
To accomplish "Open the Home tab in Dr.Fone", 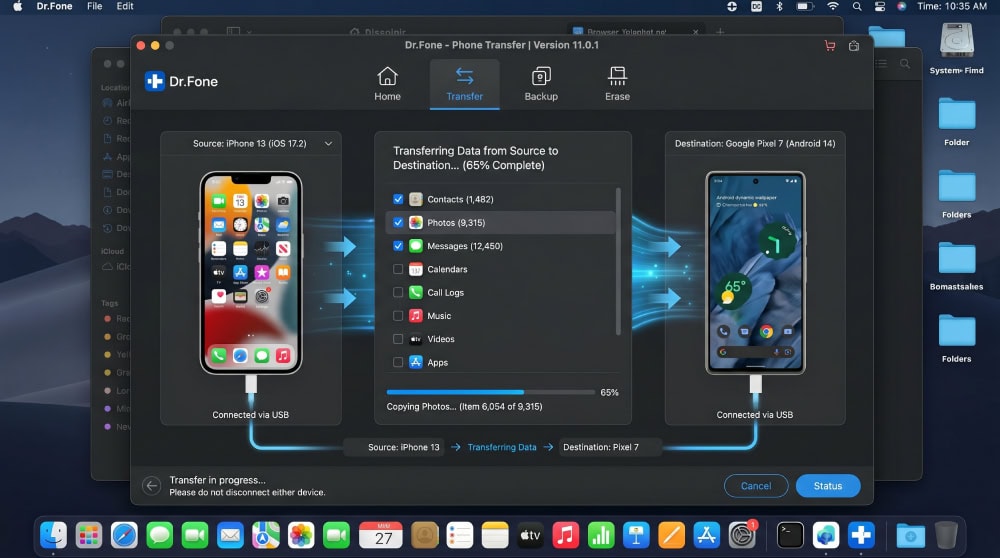I will click(387, 84).
